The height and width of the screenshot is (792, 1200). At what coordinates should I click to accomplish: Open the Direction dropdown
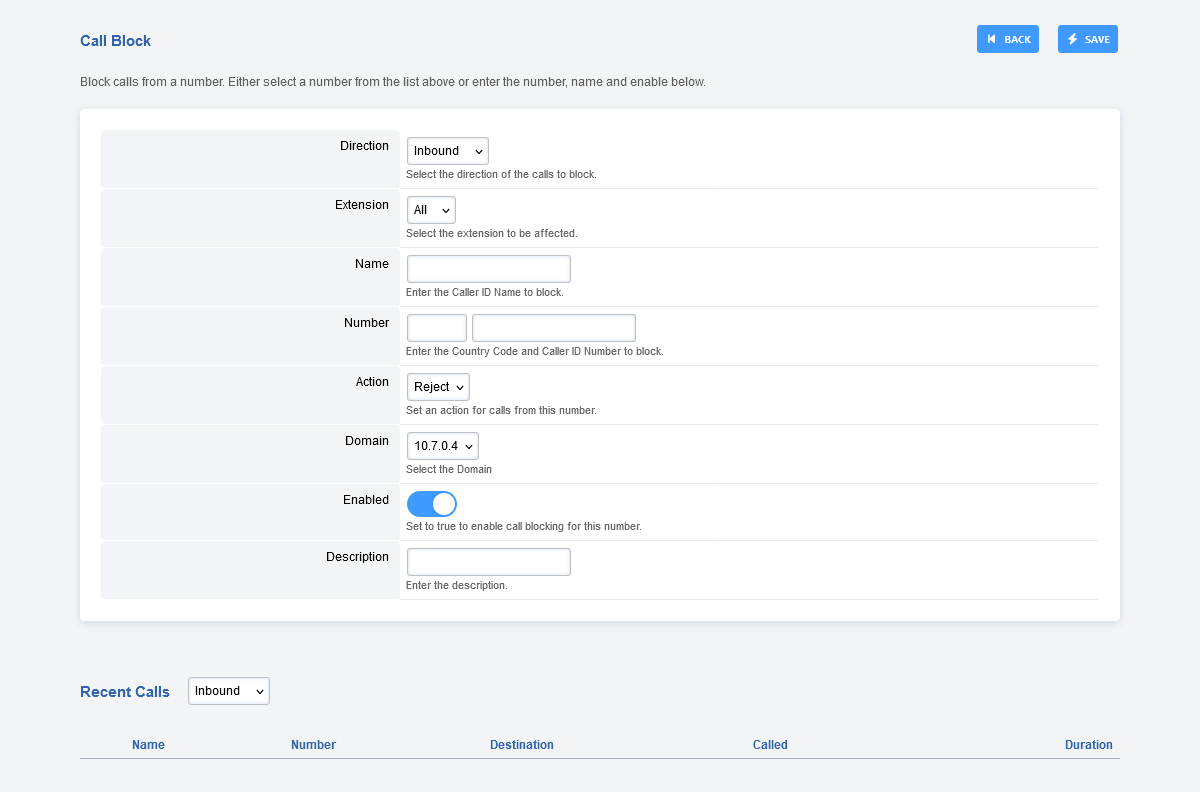coord(447,151)
